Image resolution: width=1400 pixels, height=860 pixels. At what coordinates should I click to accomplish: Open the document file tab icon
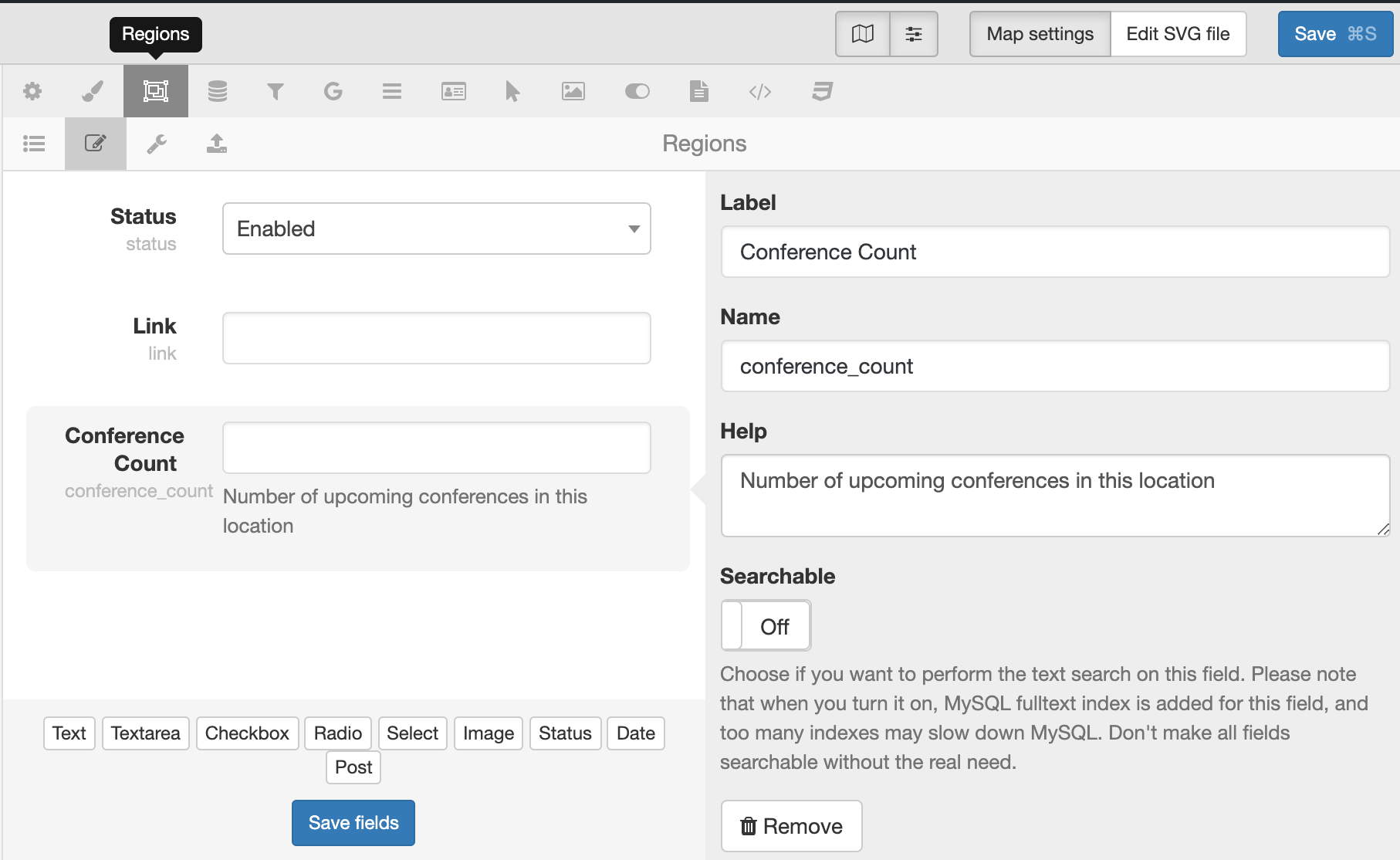(x=699, y=91)
